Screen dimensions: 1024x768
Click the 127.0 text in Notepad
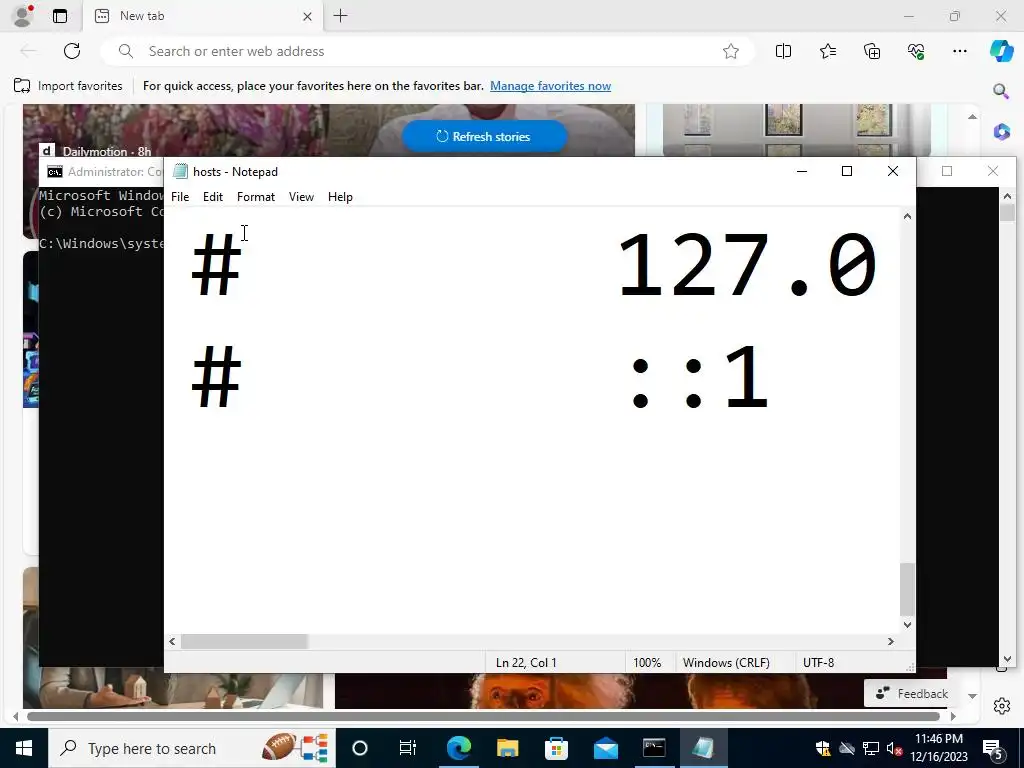point(747,265)
